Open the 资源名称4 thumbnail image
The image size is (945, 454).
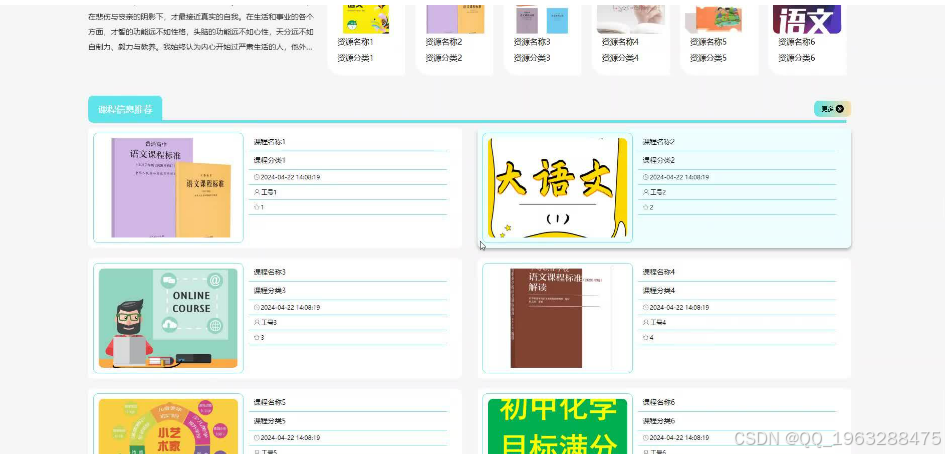pos(631,19)
